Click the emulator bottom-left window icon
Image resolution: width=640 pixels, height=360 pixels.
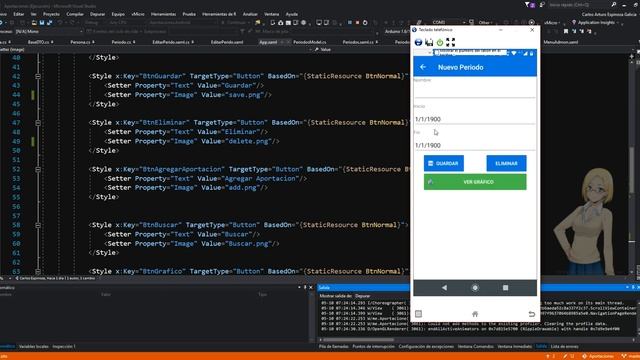click(x=418, y=314)
